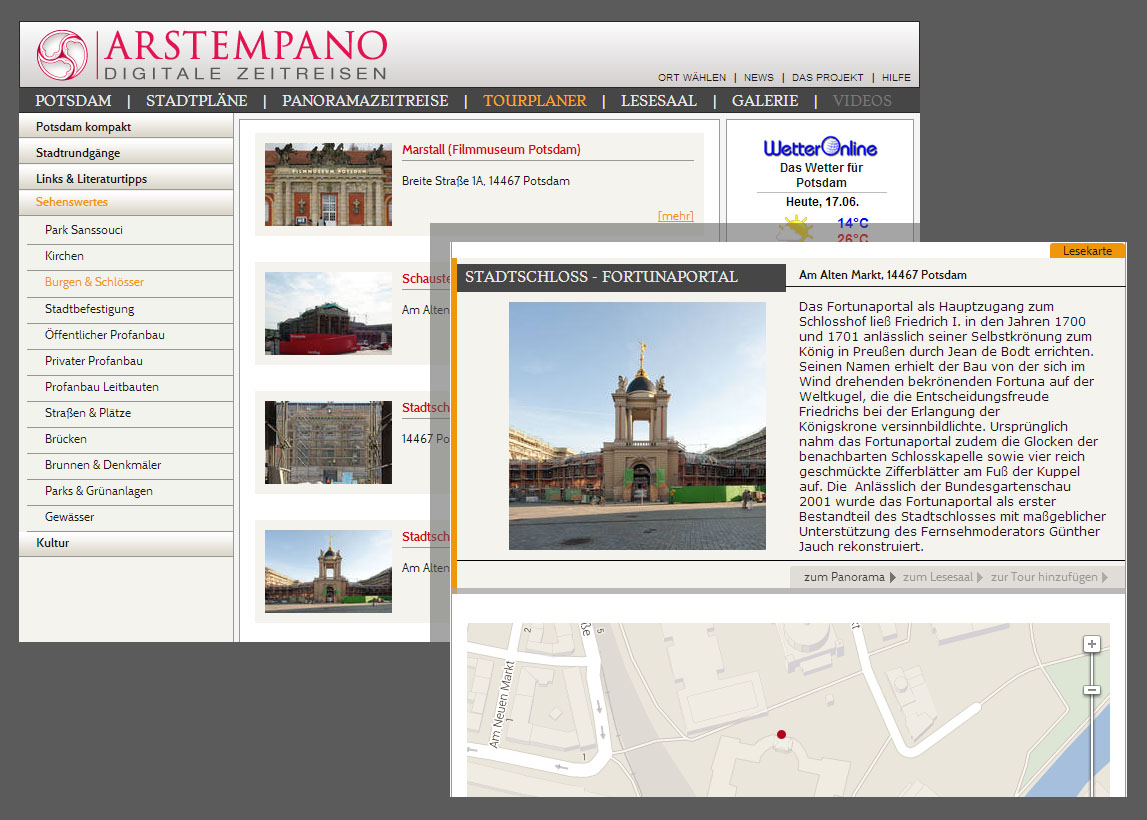Click zur Tour hinzufügen link
1147x820 pixels.
pyautogui.click(x=1044, y=577)
